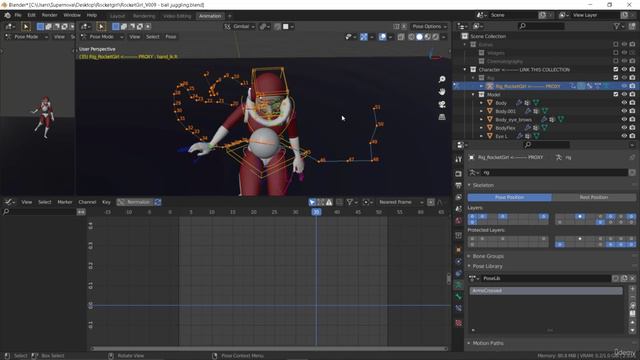
Task: Open the Pose Mode dropdown in the main viewport
Action: pos(102,37)
